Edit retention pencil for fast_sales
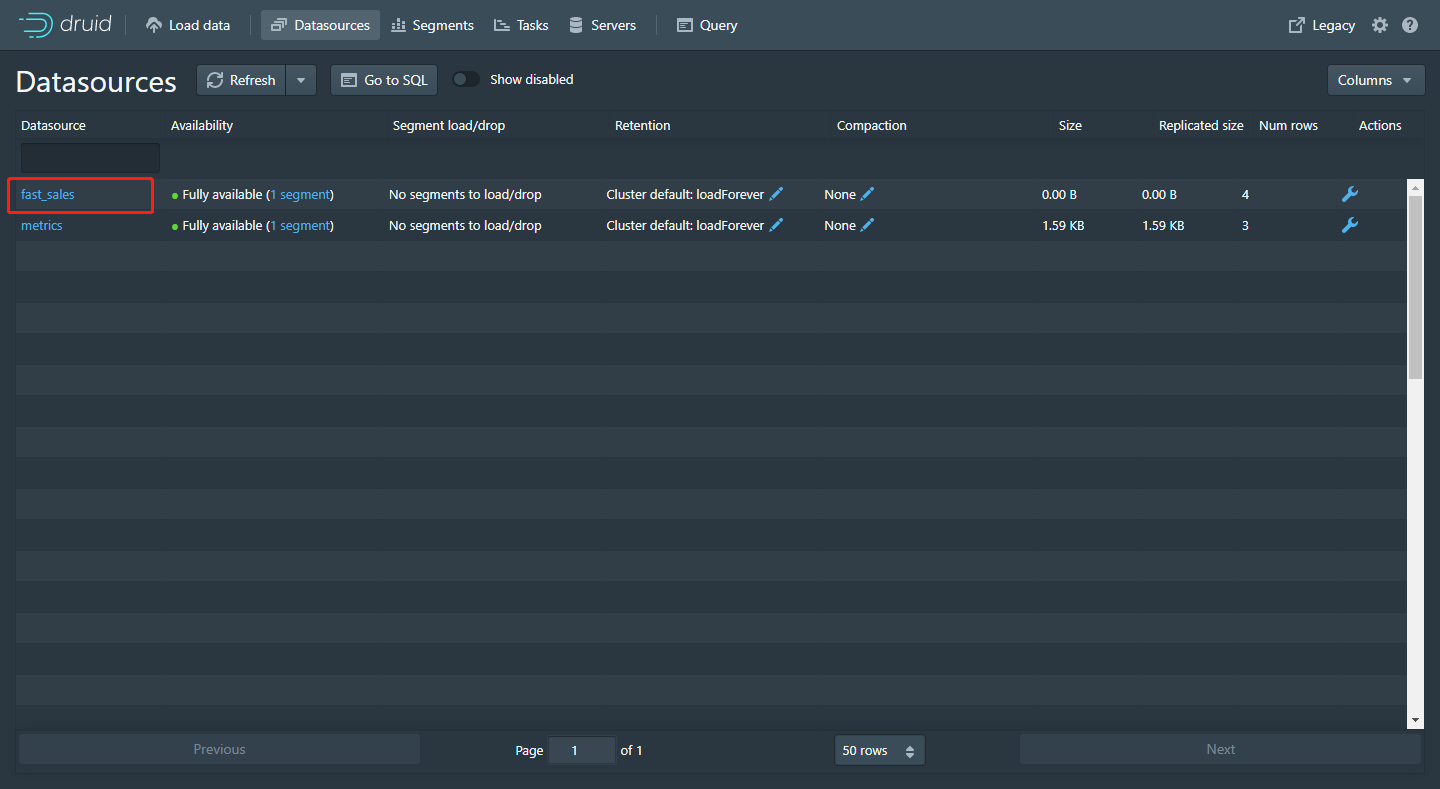Image resolution: width=1440 pixels, height=789 pixels. click(776, 194)
